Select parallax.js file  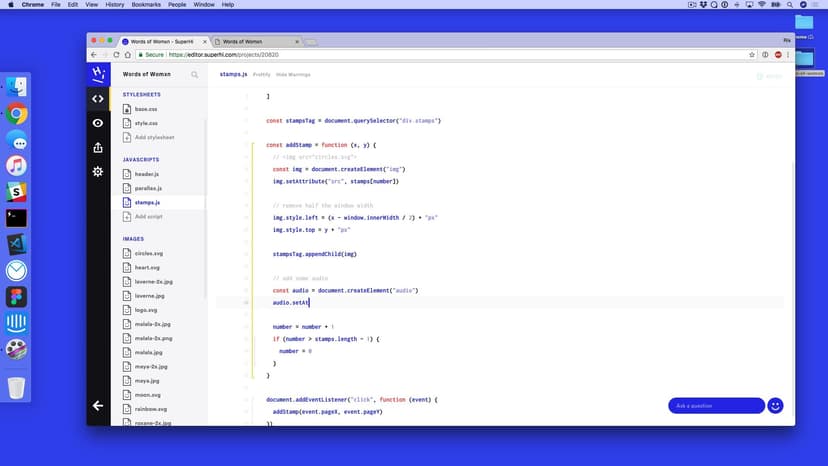click(x=148, y=188)
